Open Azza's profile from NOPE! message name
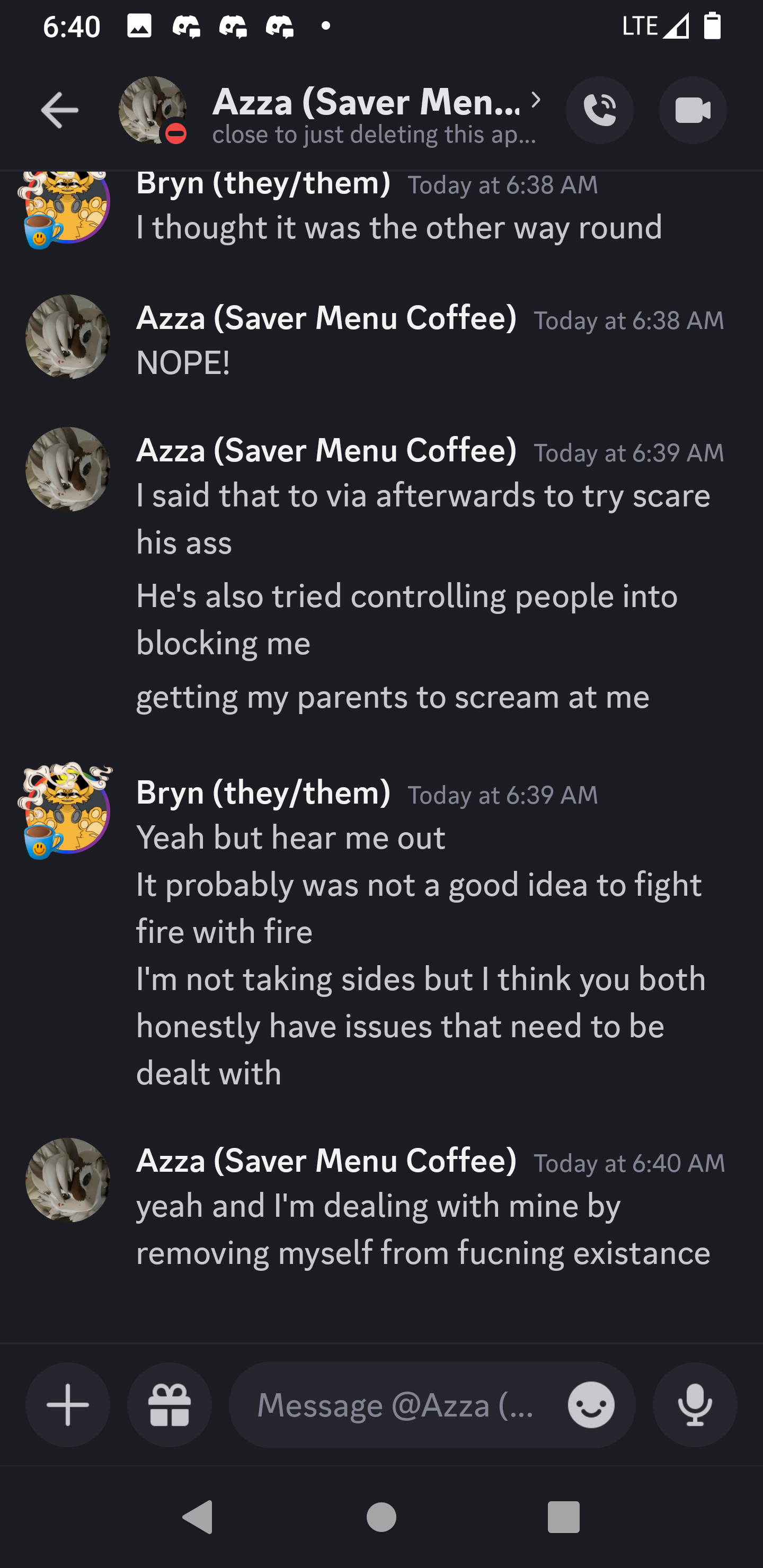763x1568 pixels. [326, 318]
